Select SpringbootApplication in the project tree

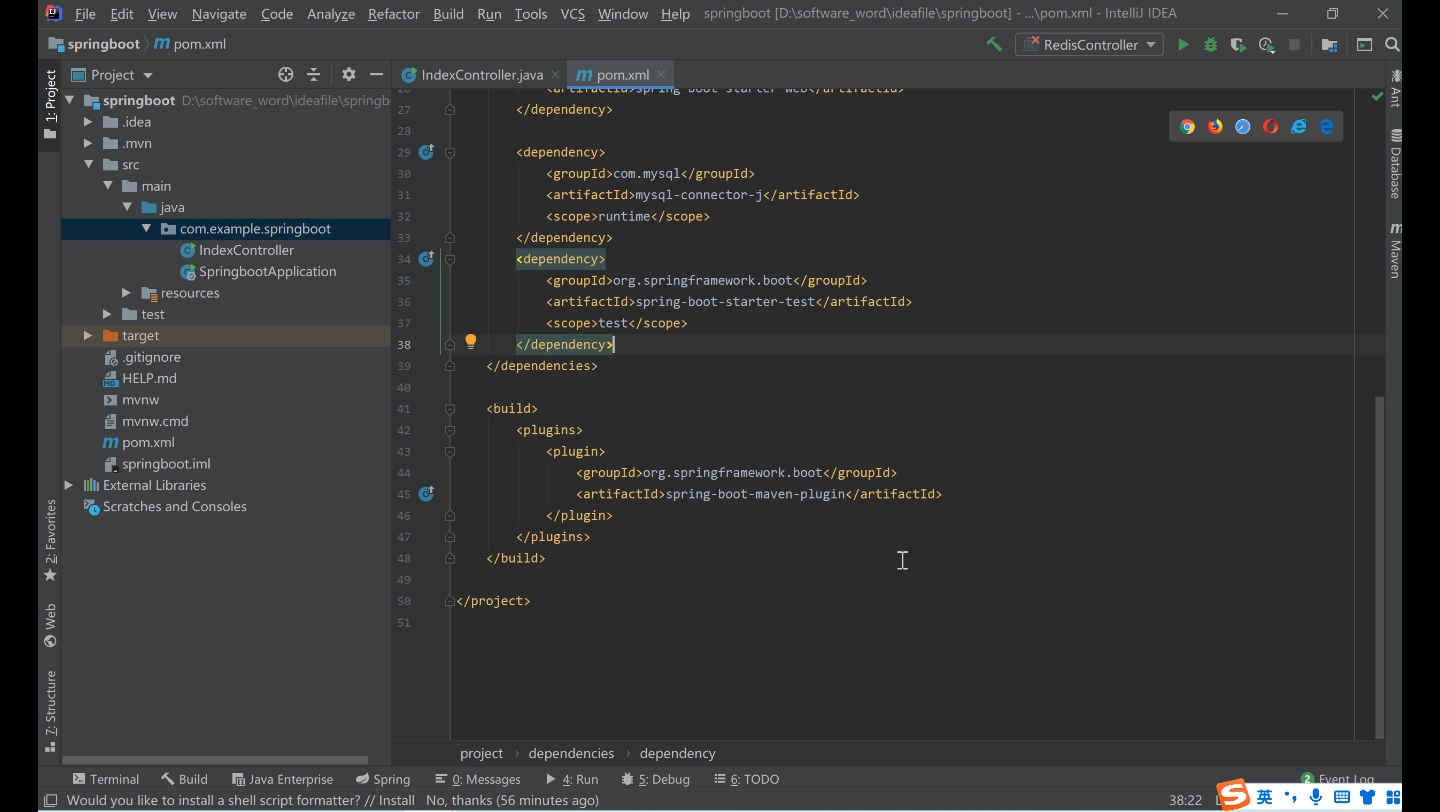266,272
